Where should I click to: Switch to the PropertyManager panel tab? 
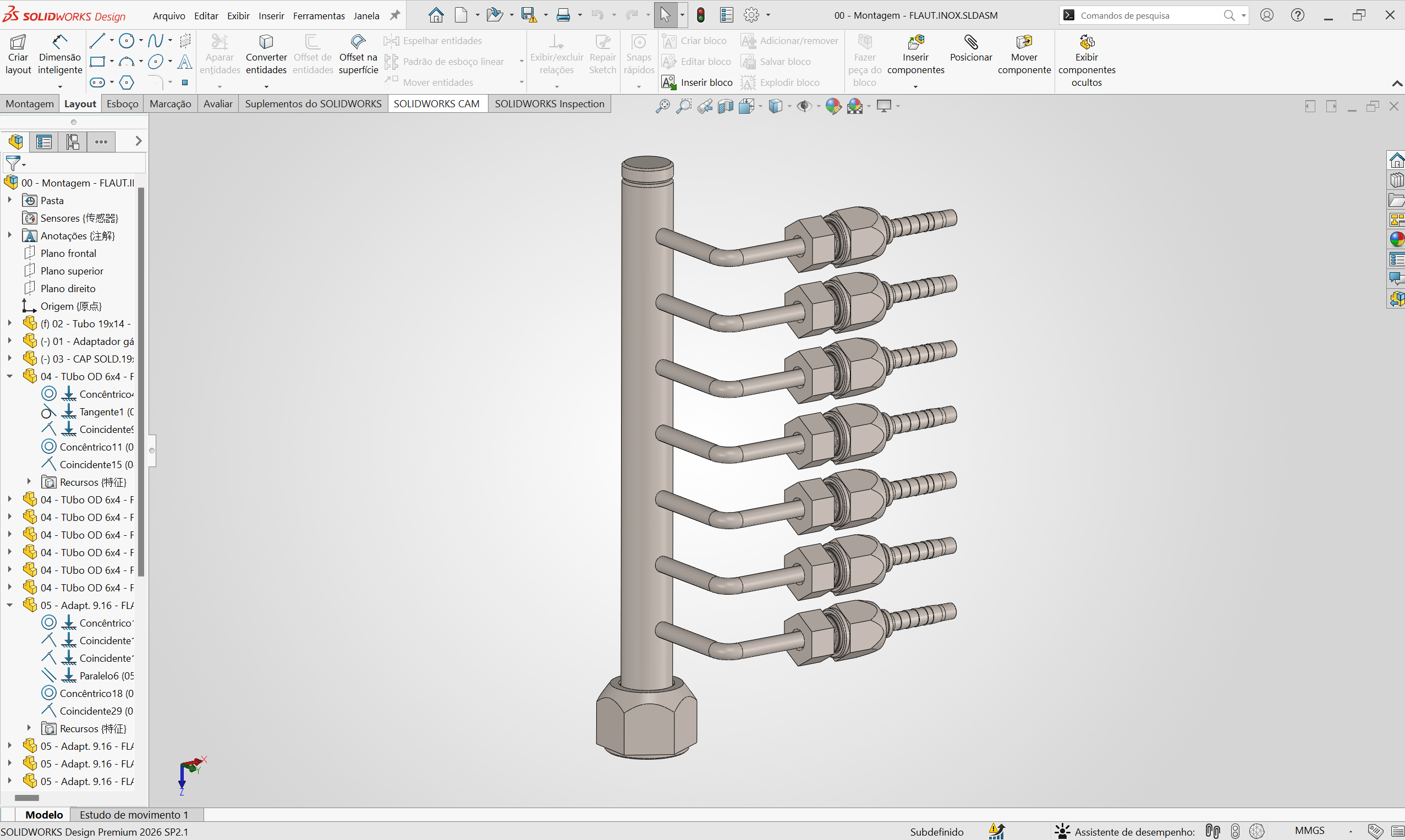[x=44, y=141]
